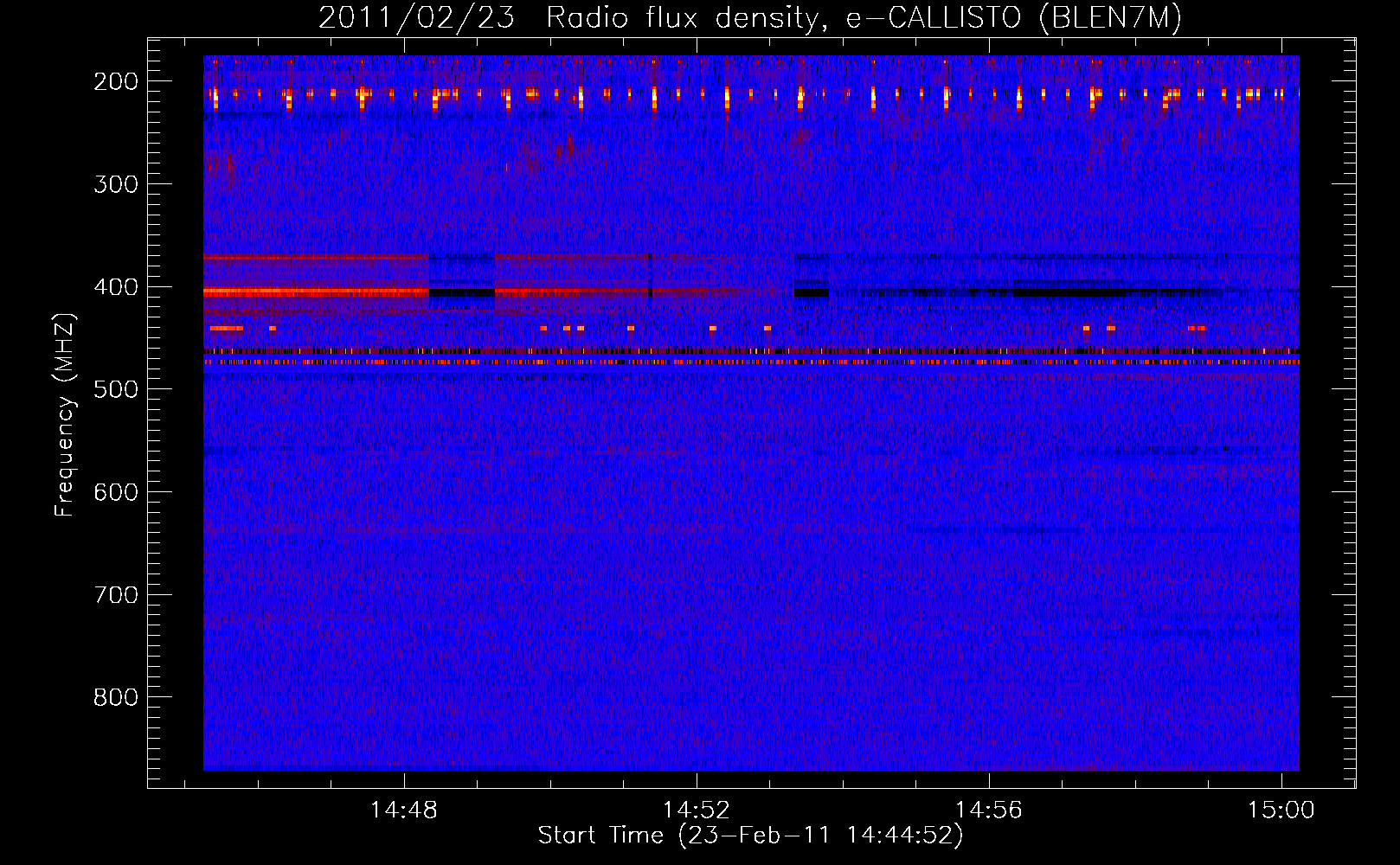Click the '15:00' time tick label
Image resolution: width=1400 pixels, height=865 pixels.
click(x=1281, y=811)
